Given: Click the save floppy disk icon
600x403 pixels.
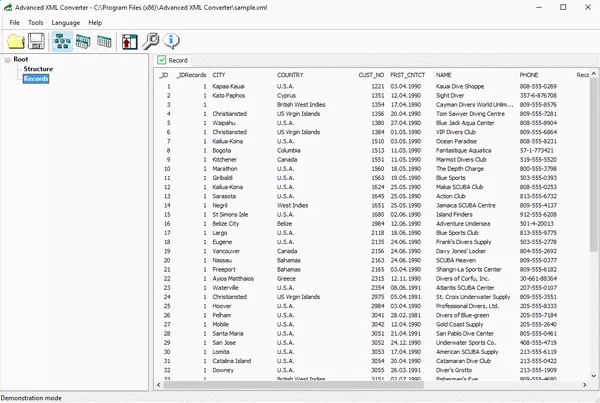Looking at the screenshot, I should click(37, 41).
